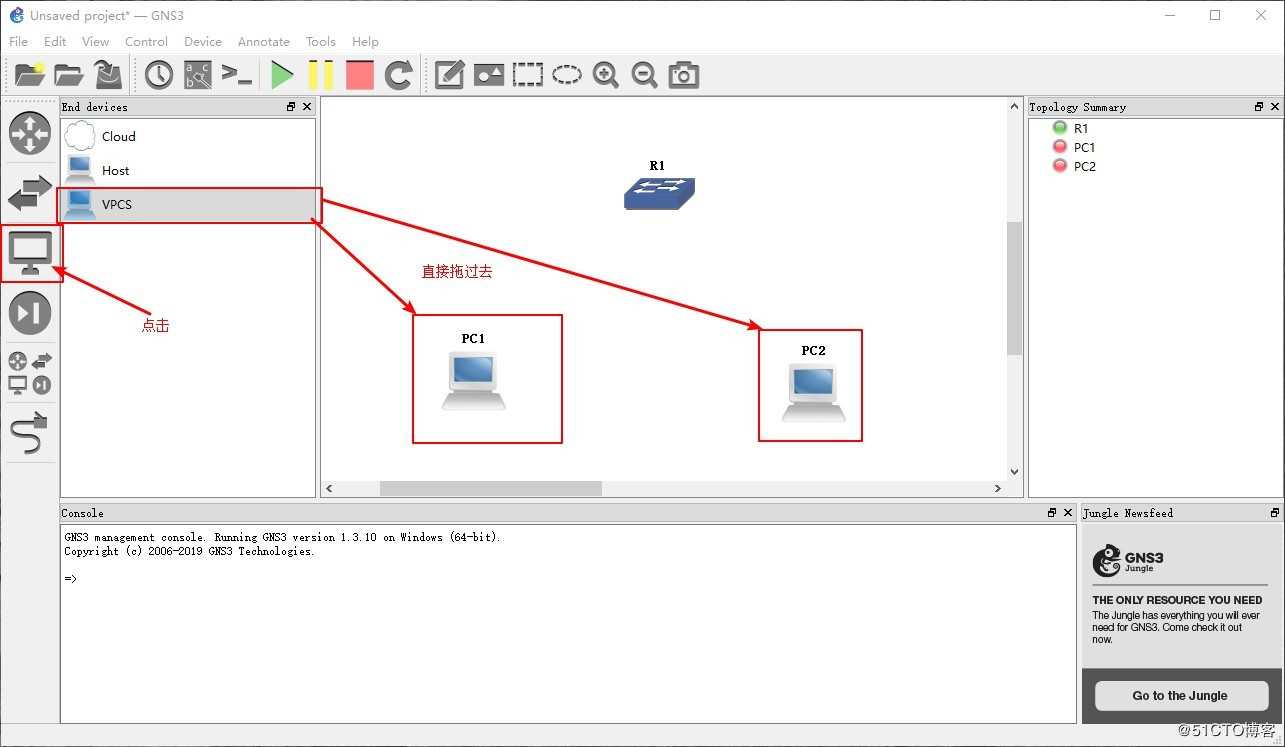Open the File menu
The width and height of the screenshot is (1285, 747).
[18, 42]
